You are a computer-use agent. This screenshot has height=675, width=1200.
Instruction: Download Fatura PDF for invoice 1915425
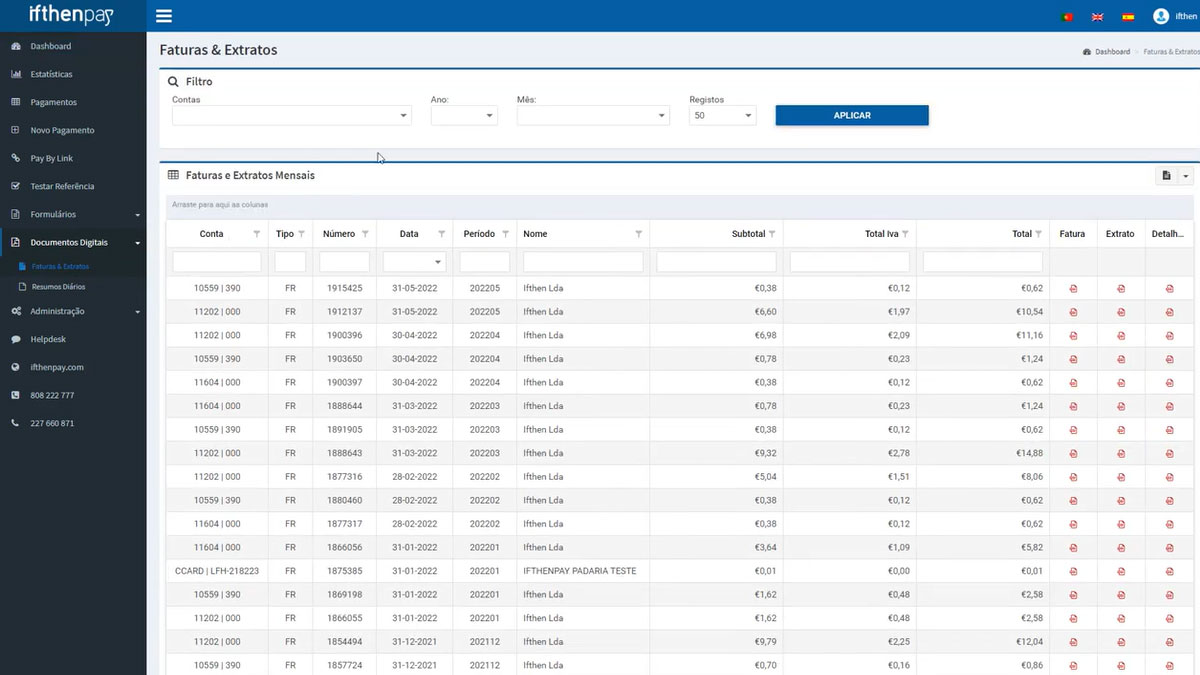(1073, 289)
